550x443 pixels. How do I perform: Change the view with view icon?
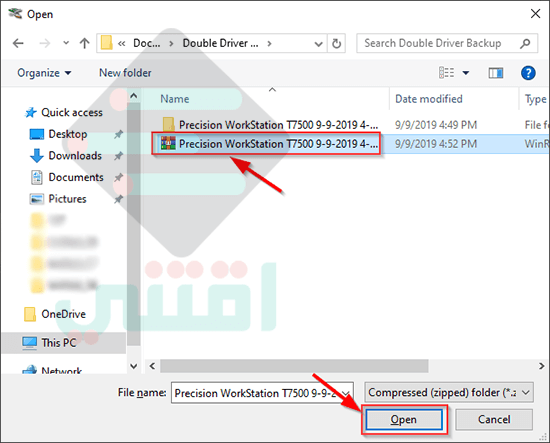point(447,73)
